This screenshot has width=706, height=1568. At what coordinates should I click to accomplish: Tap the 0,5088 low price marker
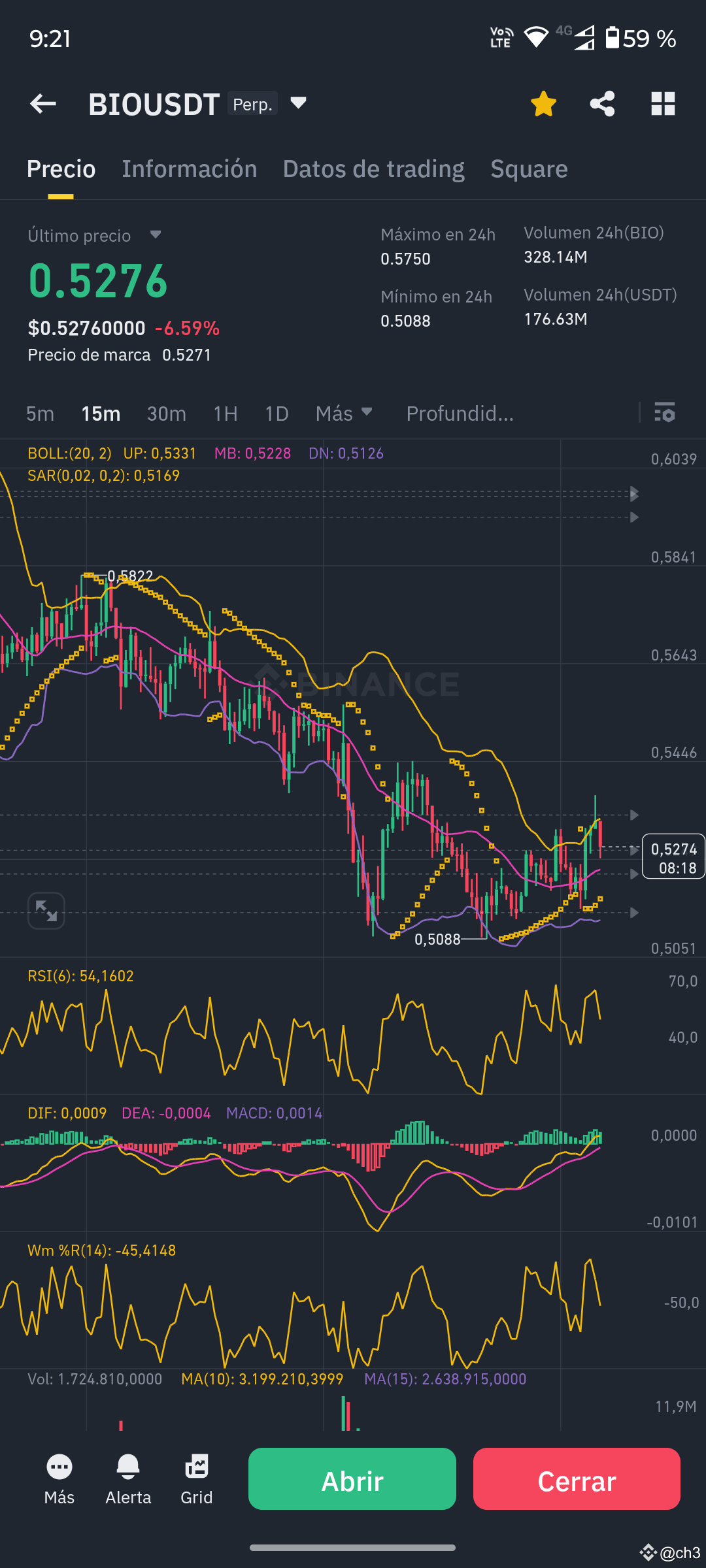click(x=437, y=939)
